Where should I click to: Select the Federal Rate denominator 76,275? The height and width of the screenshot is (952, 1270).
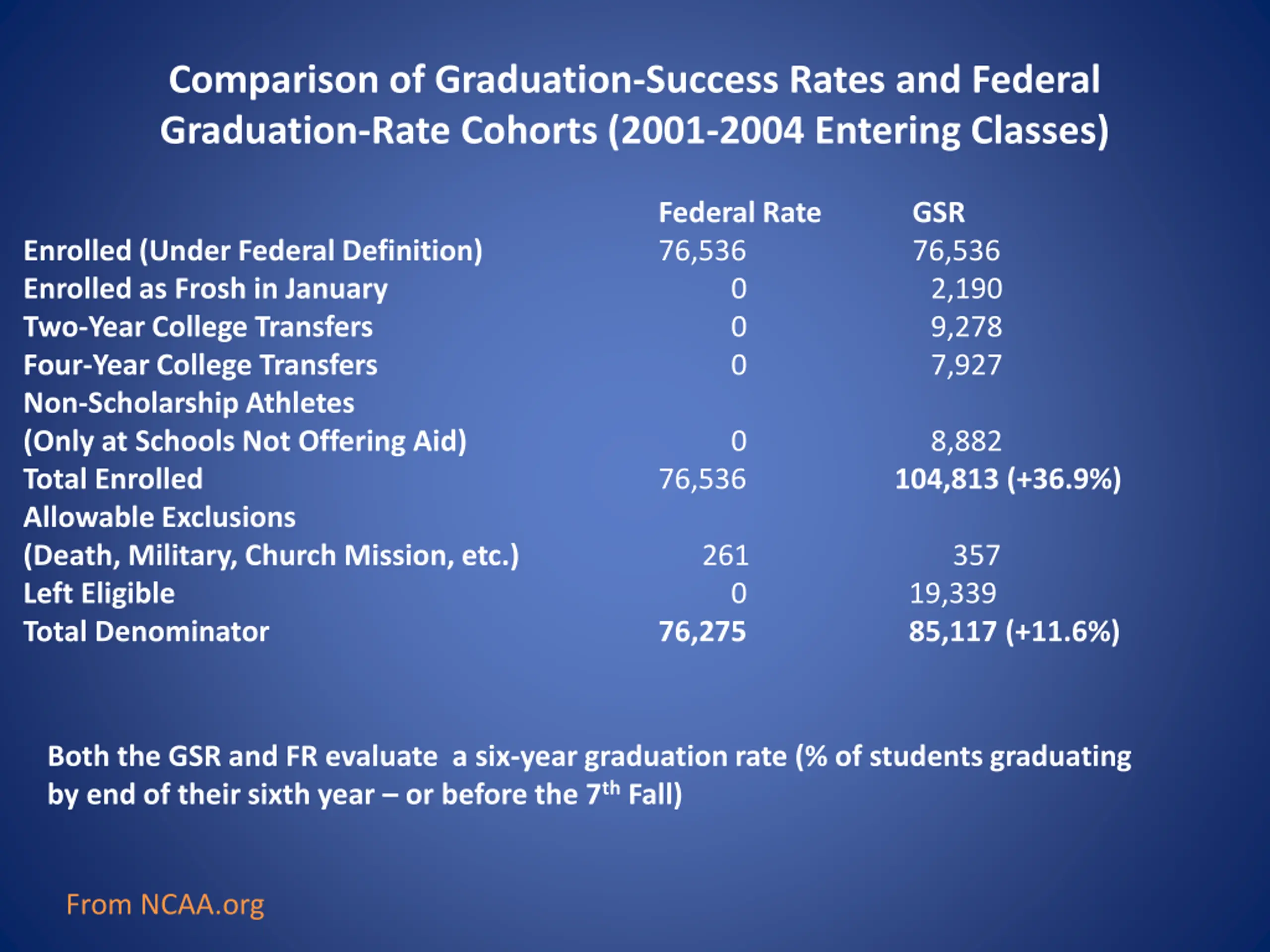pos(702,631)
